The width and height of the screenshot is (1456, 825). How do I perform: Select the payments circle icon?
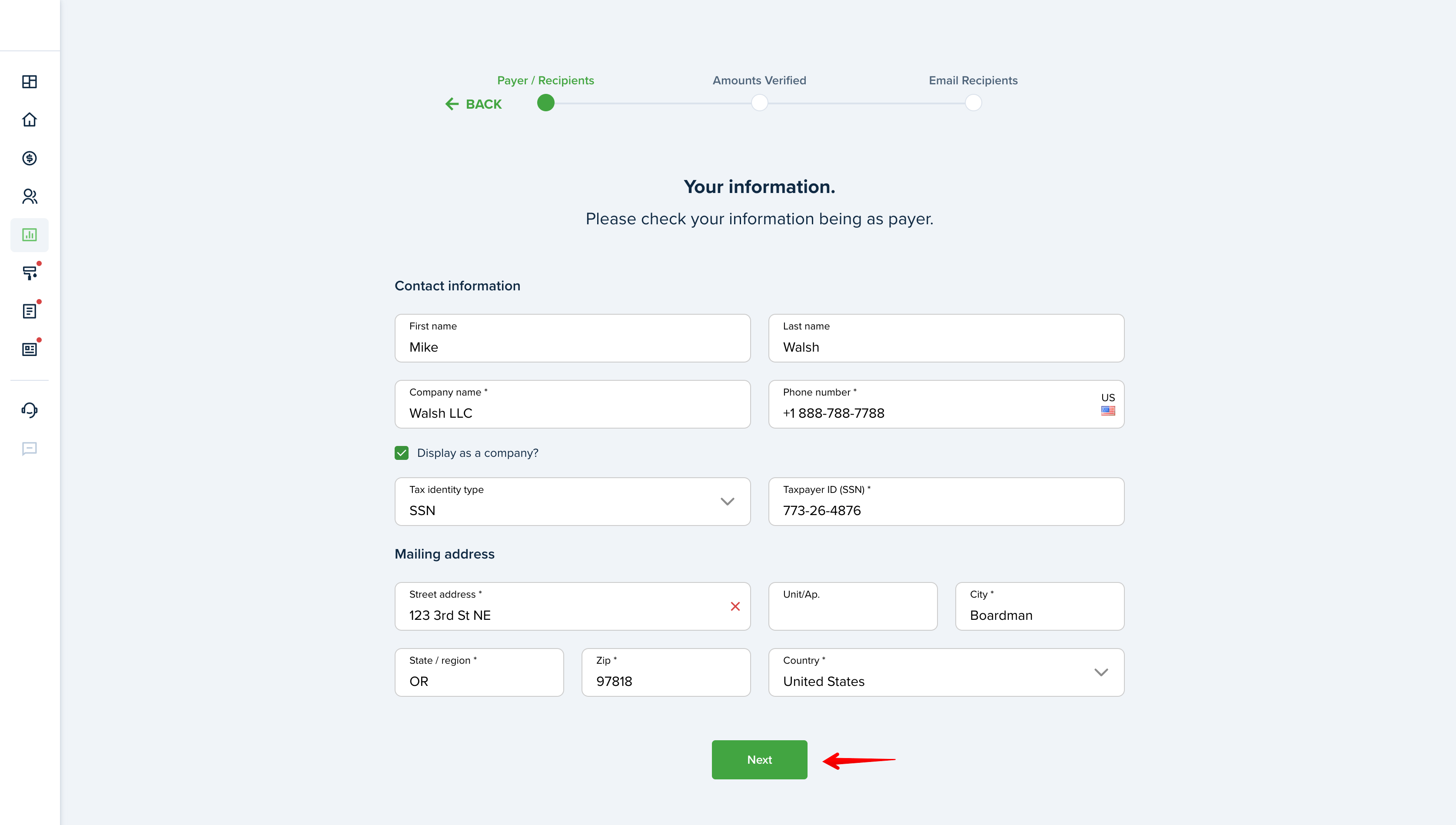click(29, 158)
